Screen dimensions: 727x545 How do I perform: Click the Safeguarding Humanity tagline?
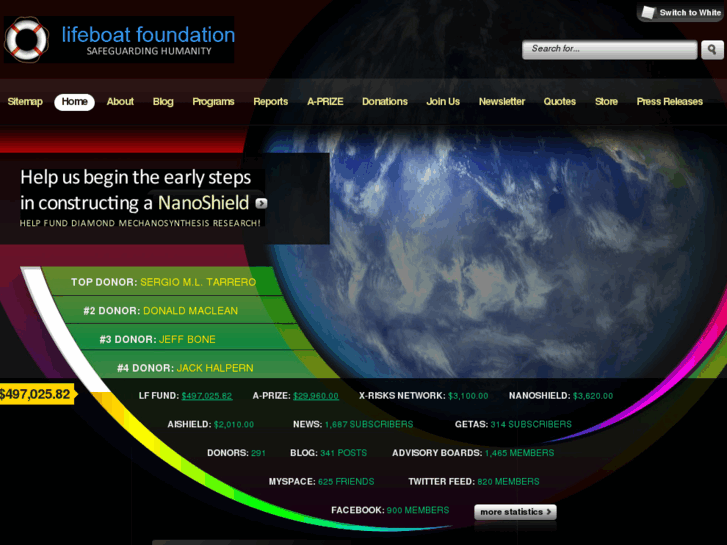pyautogui.click(x=149, y=51)
